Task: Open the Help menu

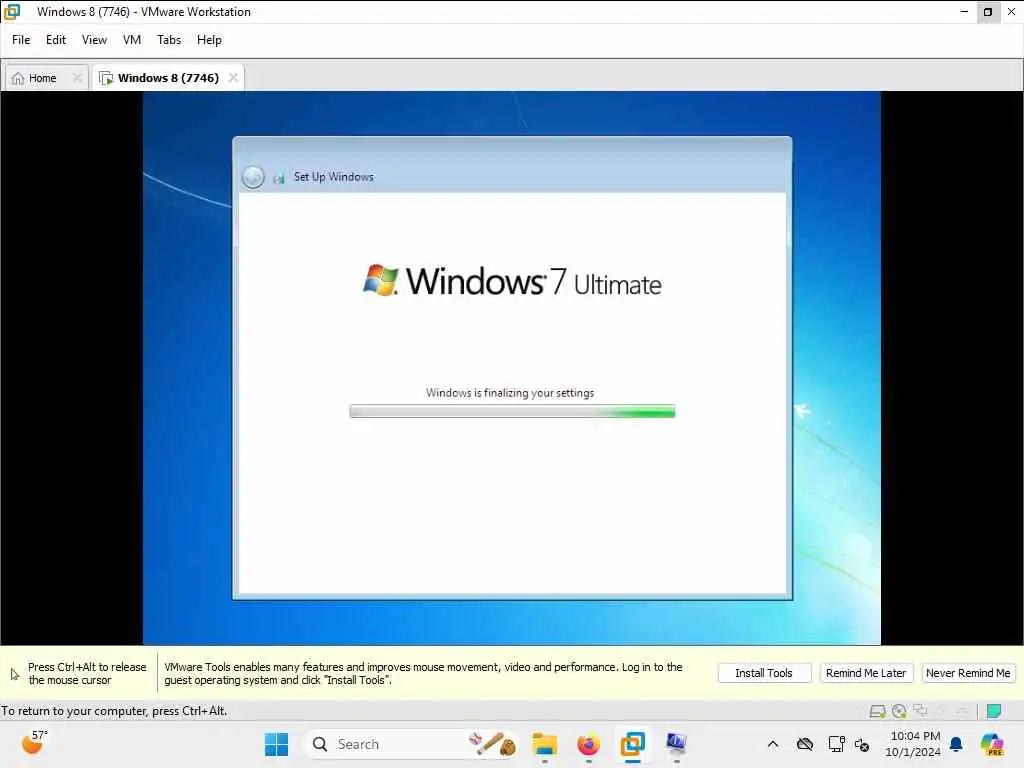Action: [x=209, y=40]
